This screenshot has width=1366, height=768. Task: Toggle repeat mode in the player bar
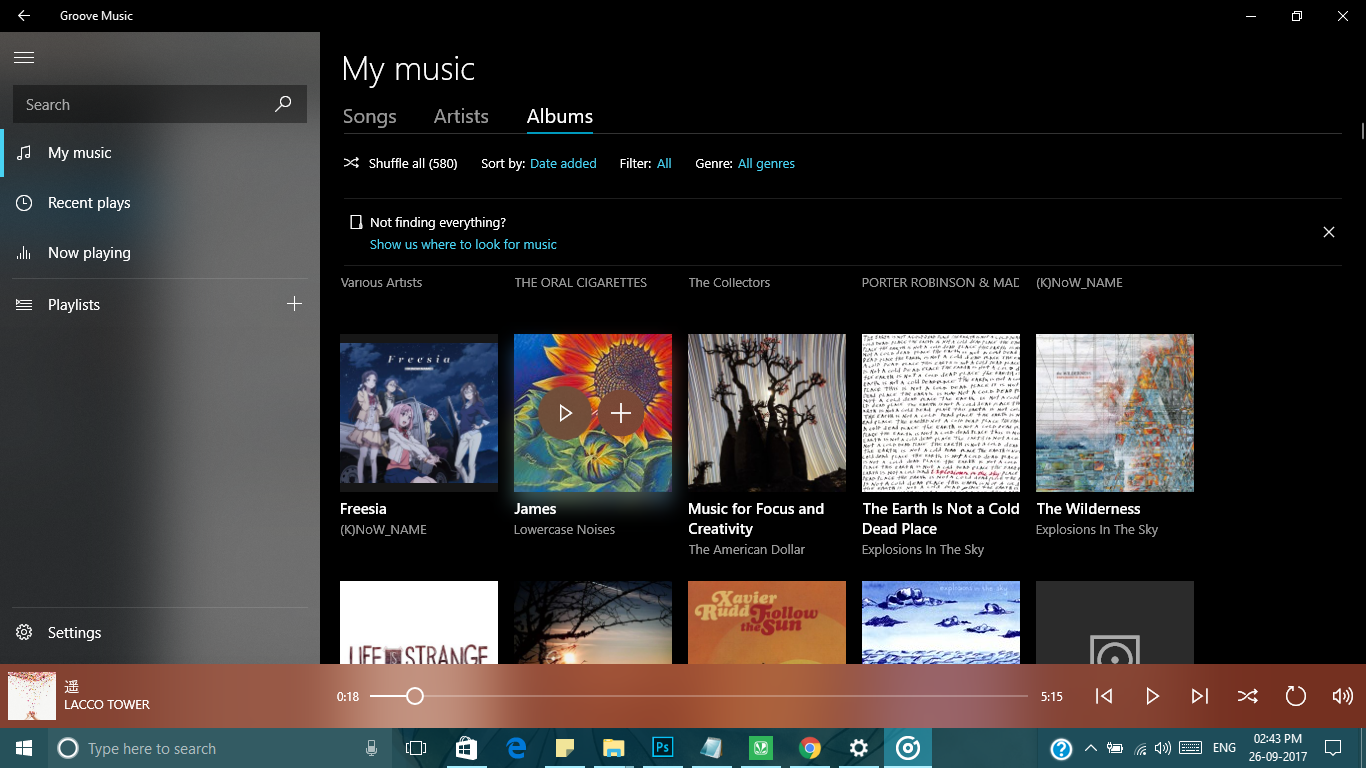(x=1295, y=696)
